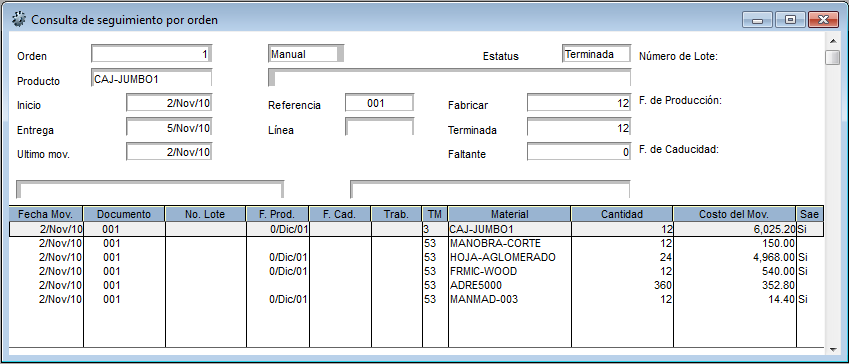
Task: Click the product description field beside Producto
Action: 449,78
